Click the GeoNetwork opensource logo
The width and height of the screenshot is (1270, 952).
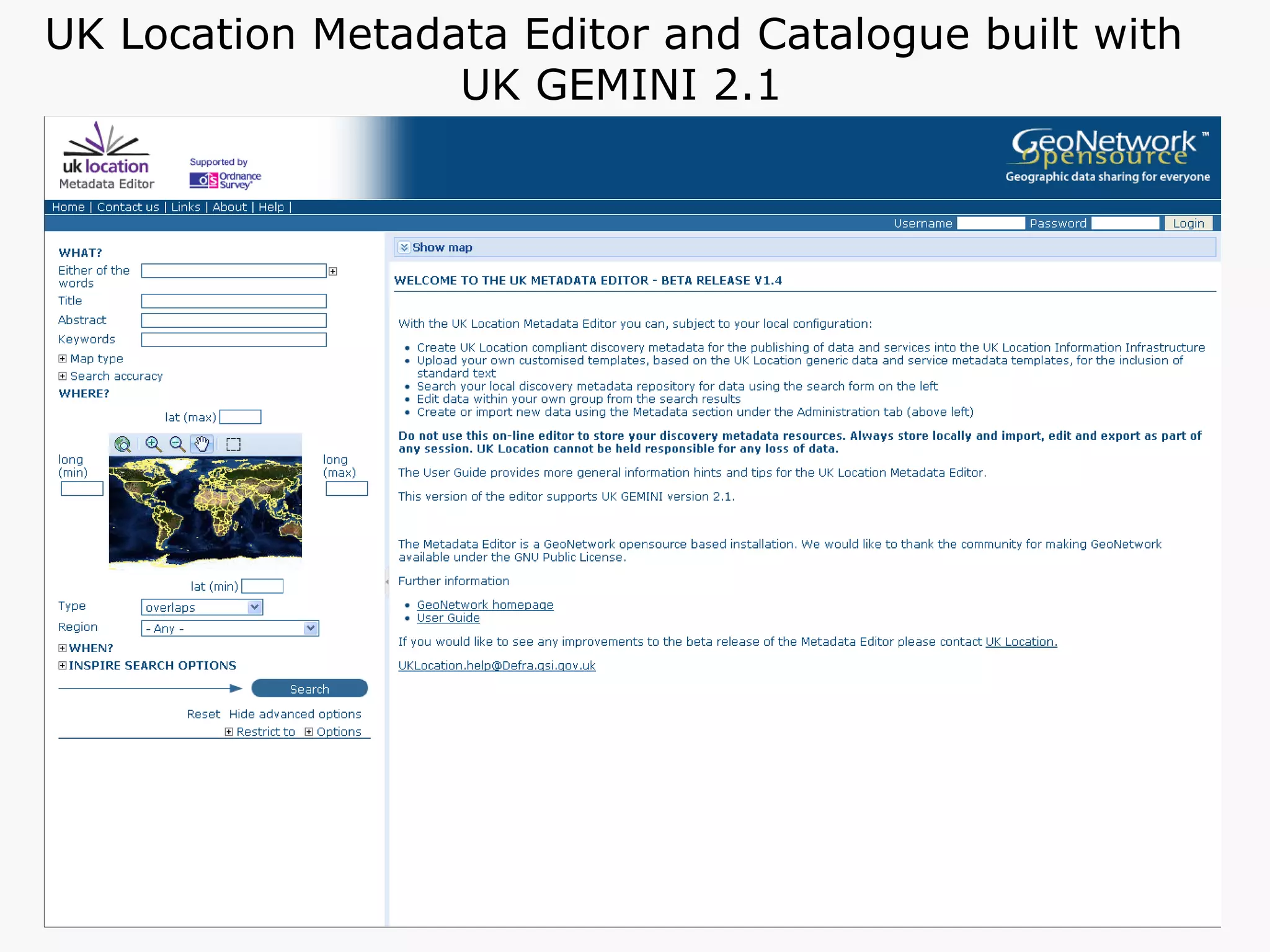coord(1108,156)
